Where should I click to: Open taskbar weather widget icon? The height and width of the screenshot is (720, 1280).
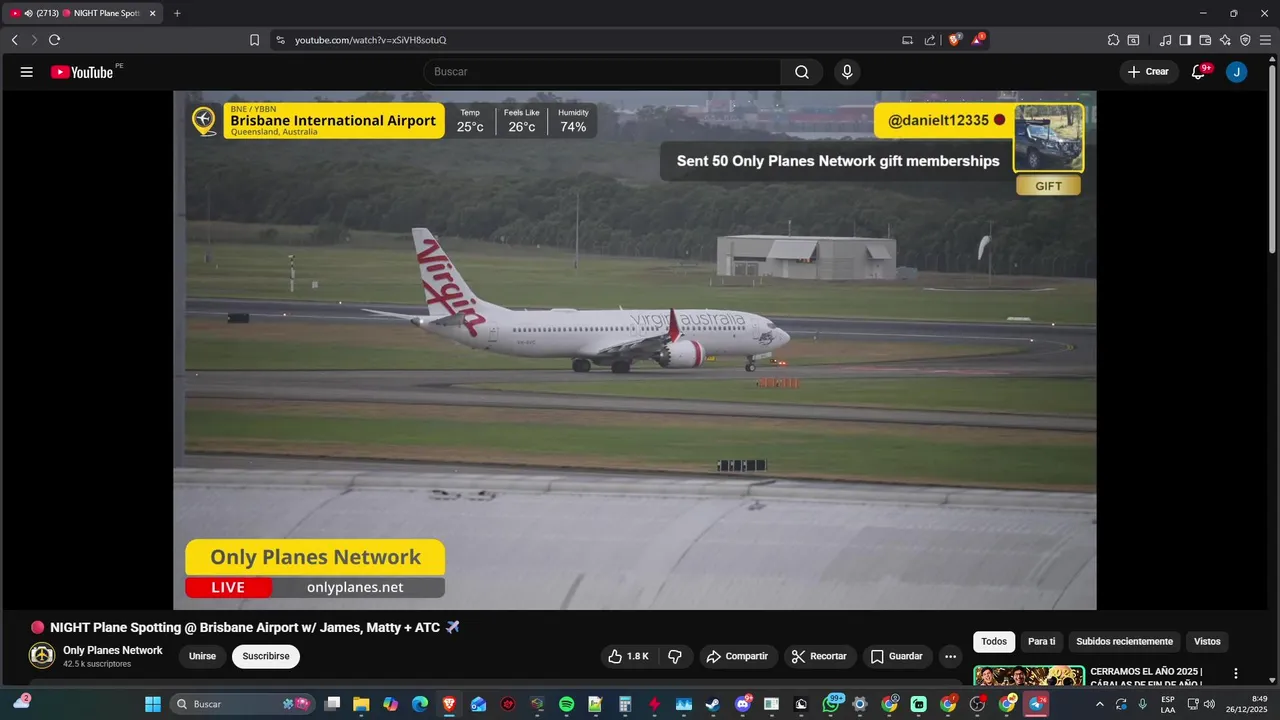point(21,702)
